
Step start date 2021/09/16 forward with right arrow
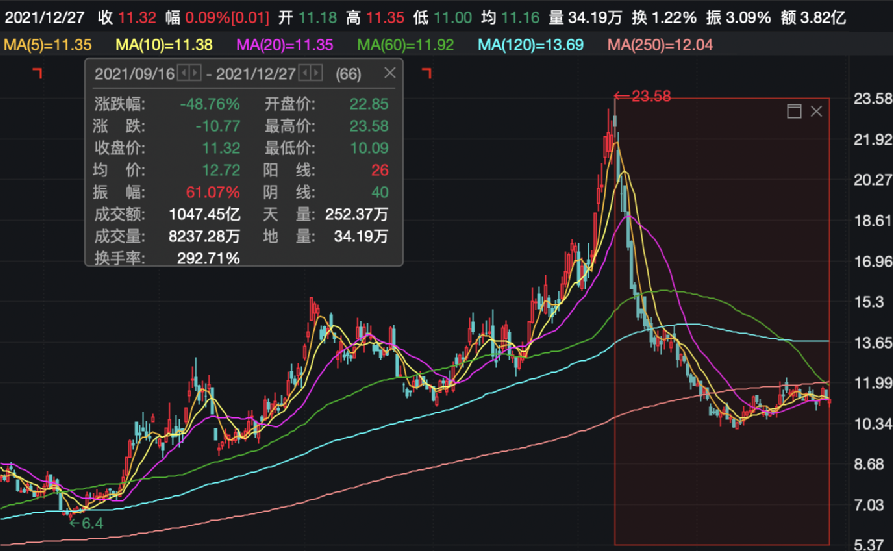click(x=194, y=74)
